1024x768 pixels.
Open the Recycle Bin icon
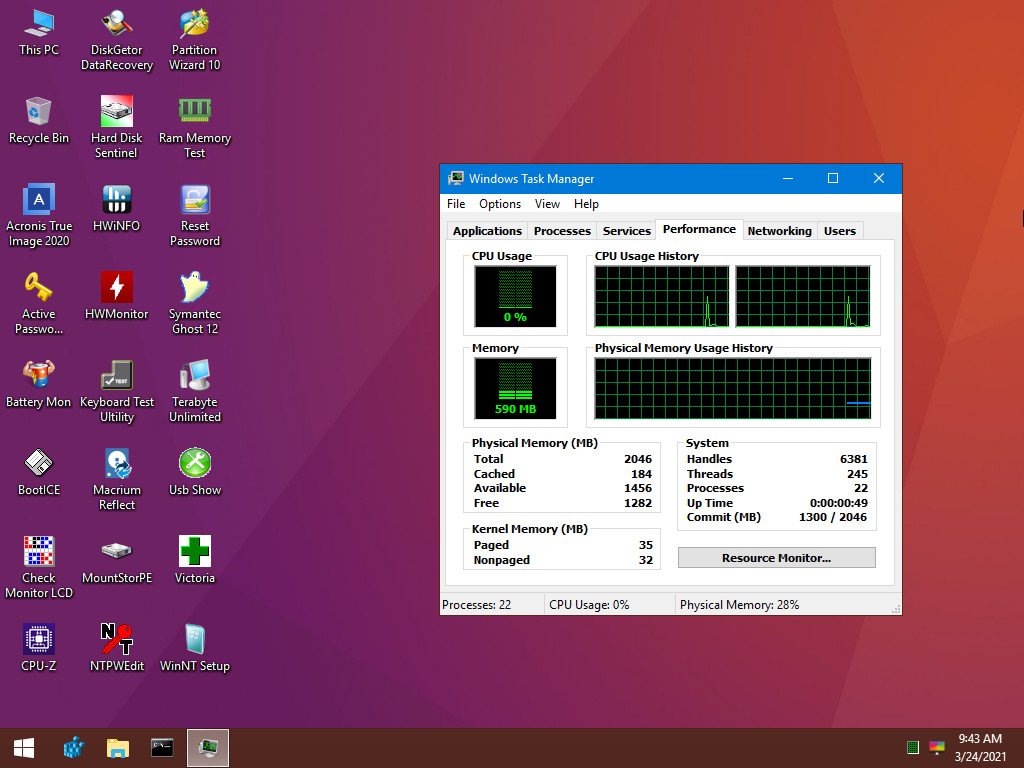[39, 121]
